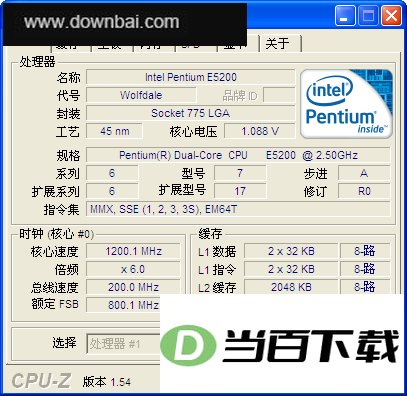Click the 8-路 value for L1 数据

point(365,251)
